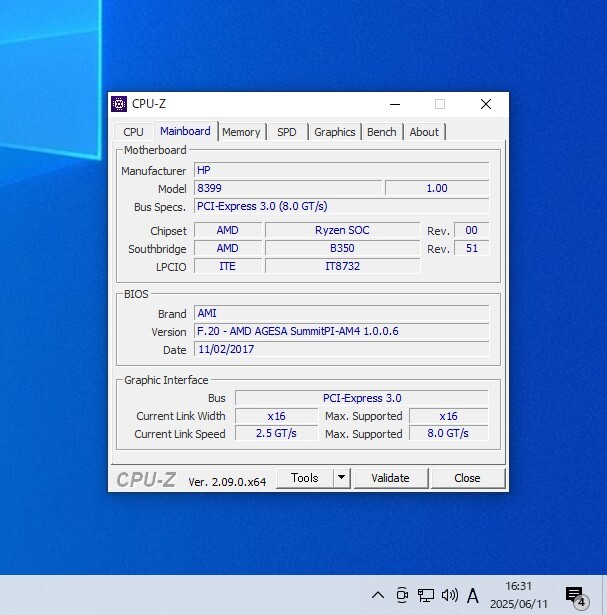Click Max. Supported speed 8.0 GT/s value
Image resolution: width=607 pixels, height=615 pixels.
click(x=449, y=433)
